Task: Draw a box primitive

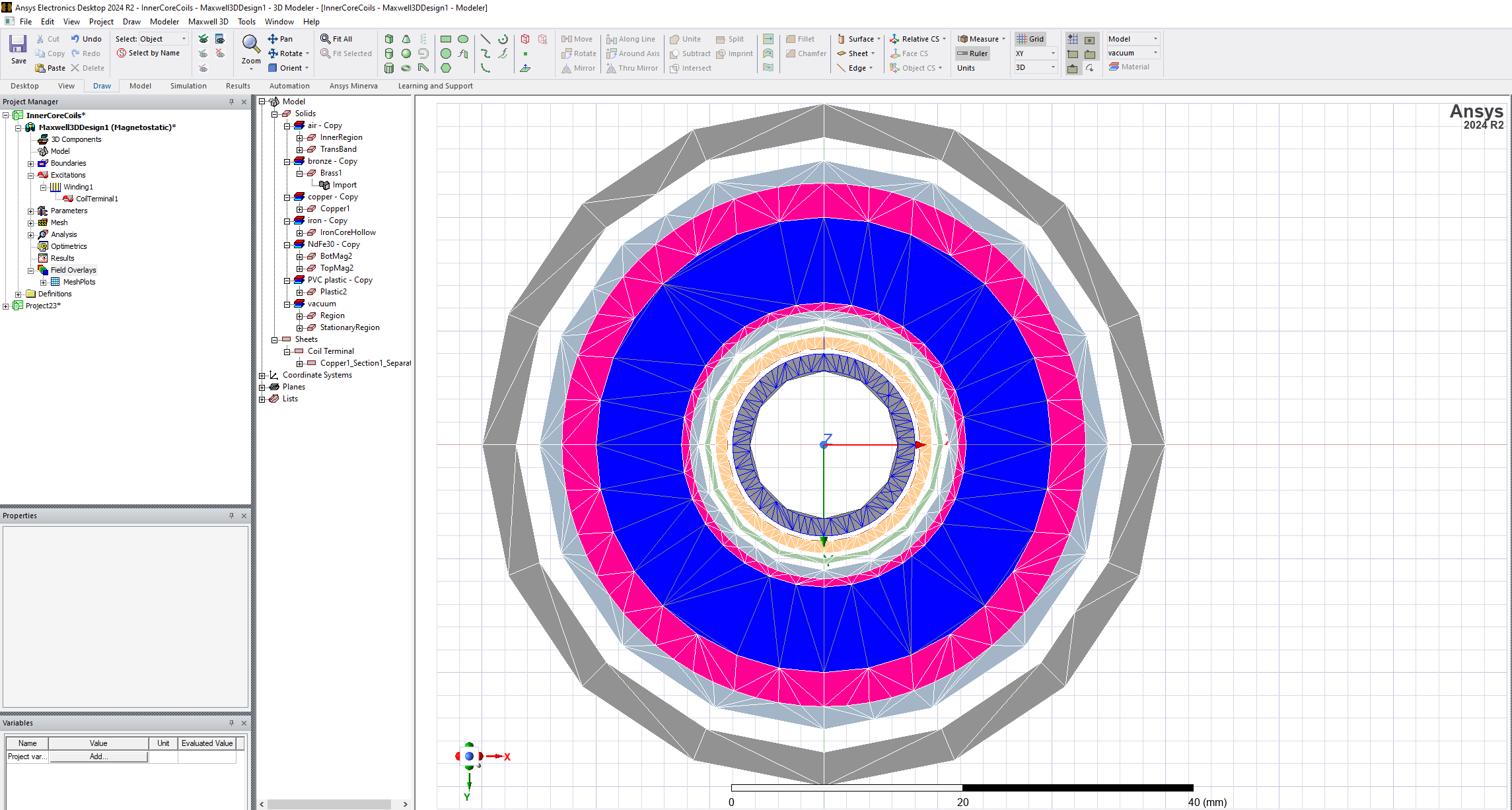Action: click(x=389, y=39)
